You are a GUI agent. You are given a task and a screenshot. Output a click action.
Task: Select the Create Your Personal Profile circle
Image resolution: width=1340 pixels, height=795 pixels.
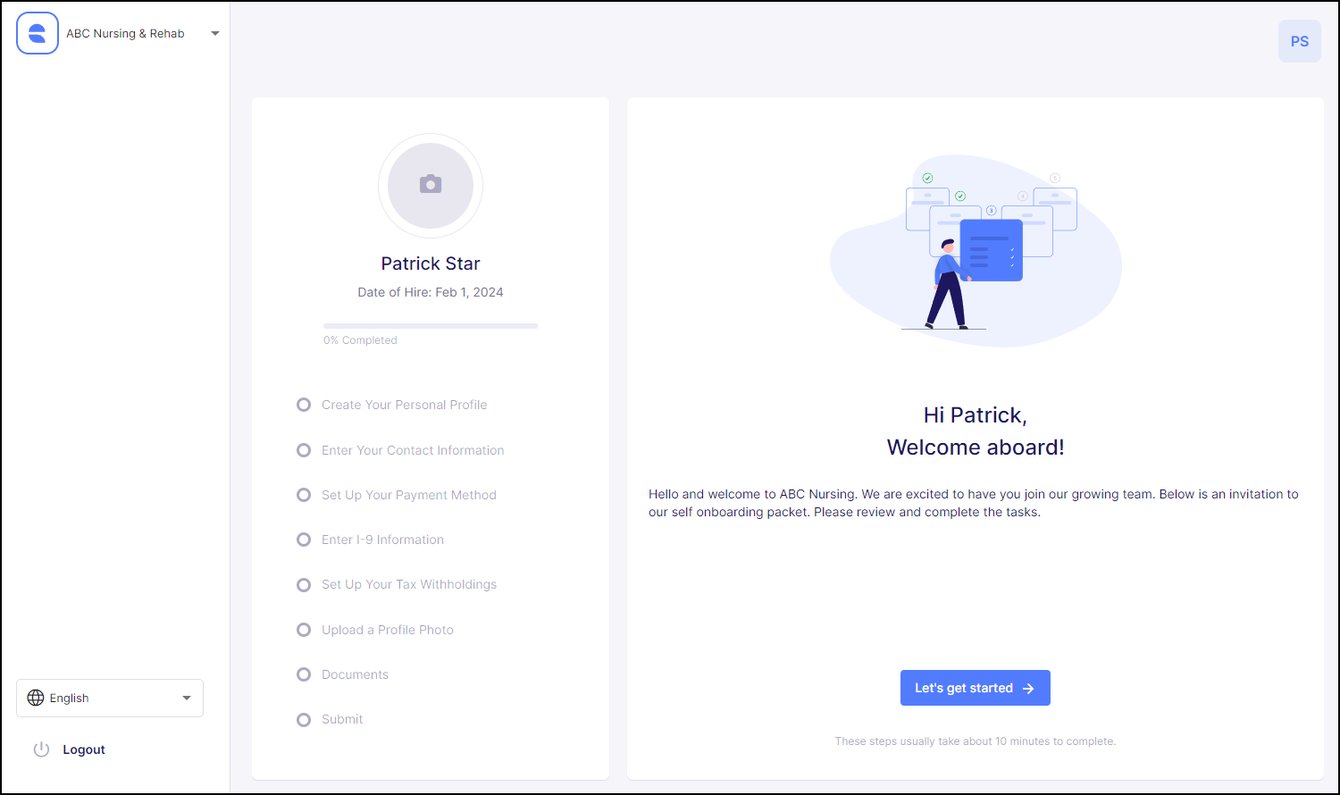(304, 405)
